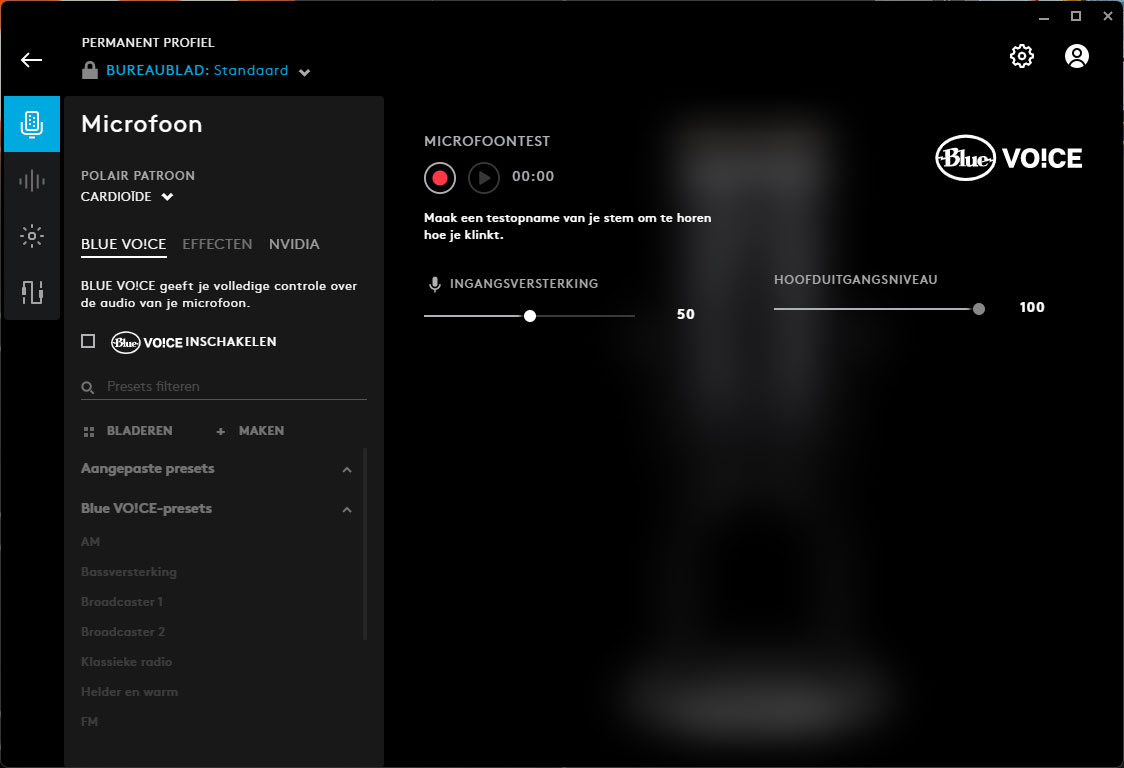Focus the Presets filteren search field

click(x=224, y=387)
